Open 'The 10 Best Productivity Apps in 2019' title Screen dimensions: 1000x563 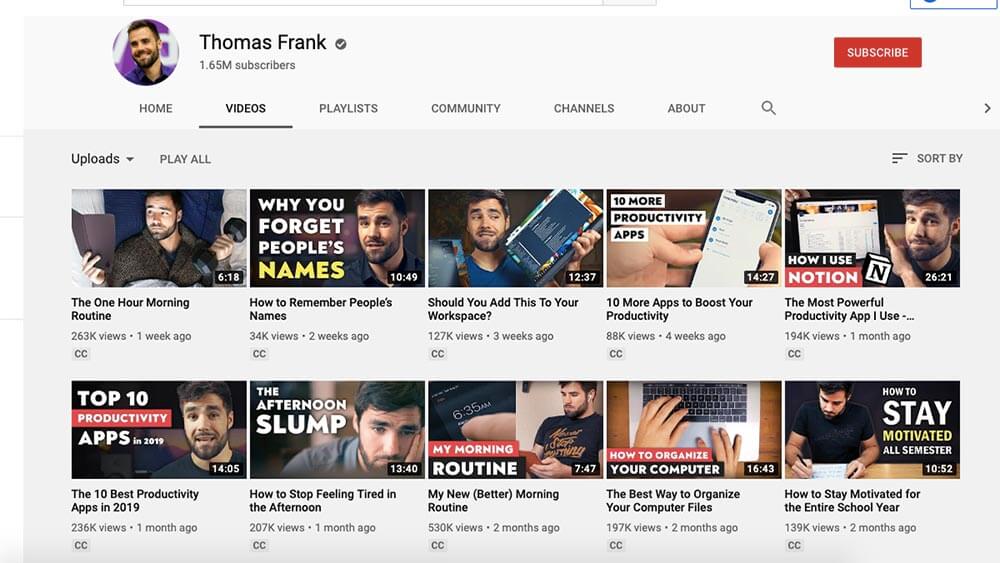[x=135, y=501]
